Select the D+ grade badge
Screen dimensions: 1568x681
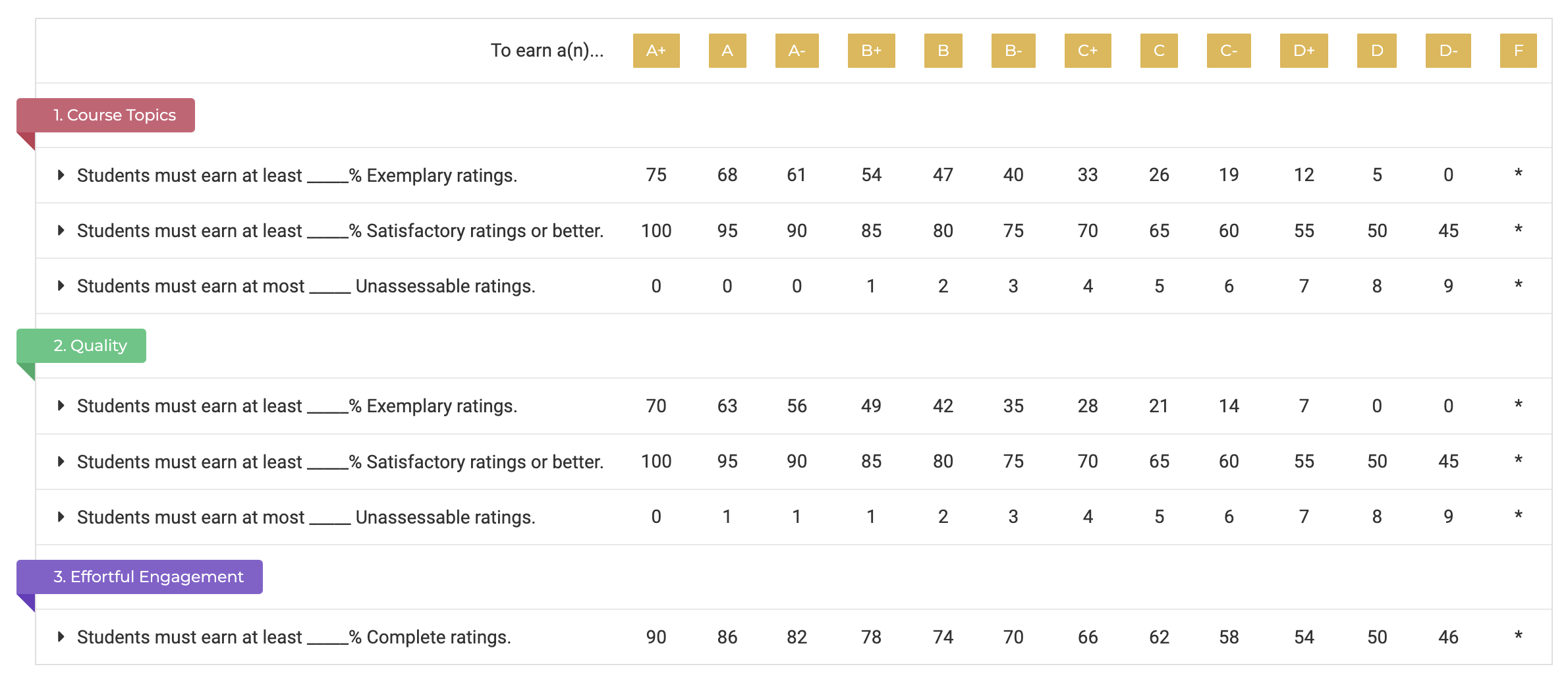[1304, 51]
